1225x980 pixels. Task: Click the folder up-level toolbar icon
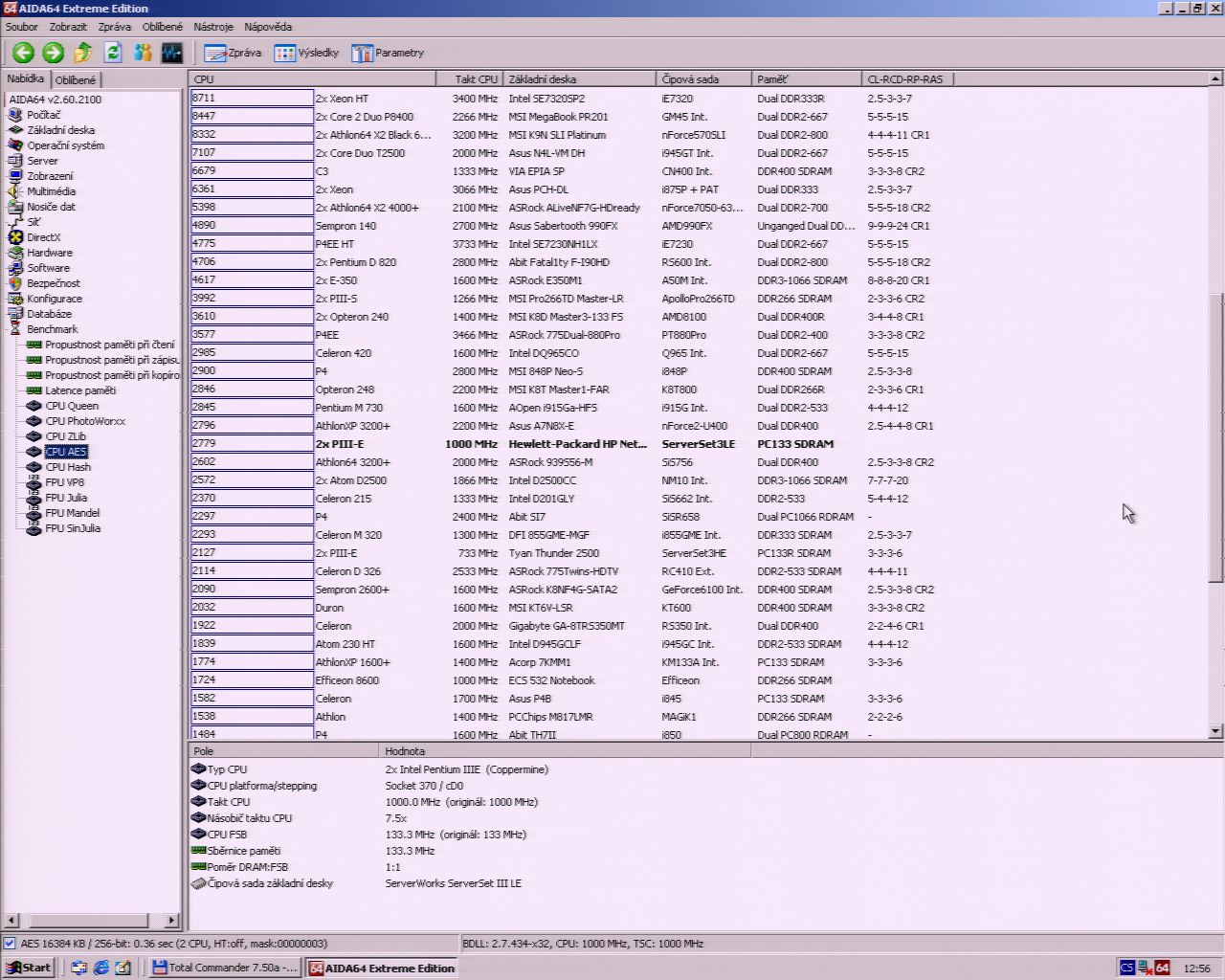click(x=83, y=53)
